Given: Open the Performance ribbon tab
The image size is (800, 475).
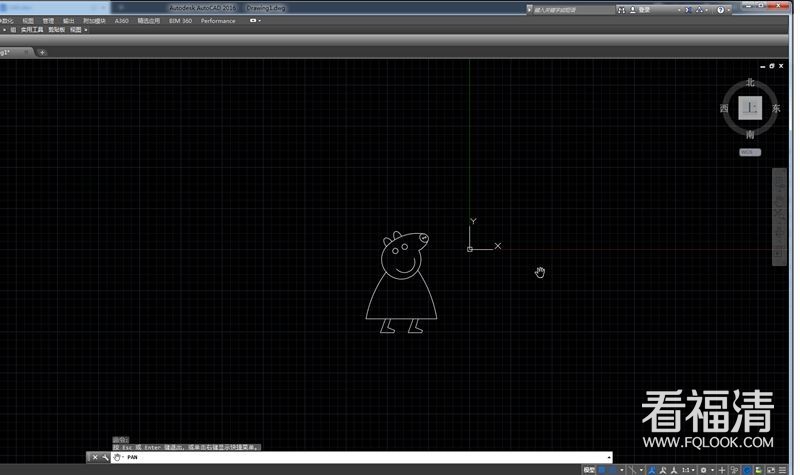Looking at the screenshot, I should tap(218, 21).
